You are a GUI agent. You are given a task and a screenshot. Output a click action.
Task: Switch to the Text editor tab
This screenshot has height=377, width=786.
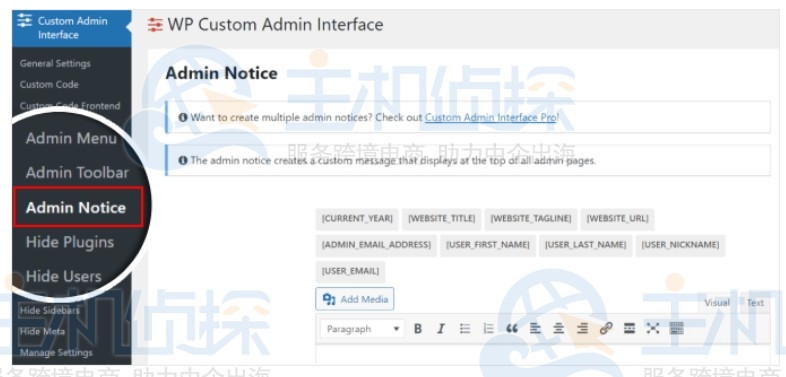[x=755, y=302]
